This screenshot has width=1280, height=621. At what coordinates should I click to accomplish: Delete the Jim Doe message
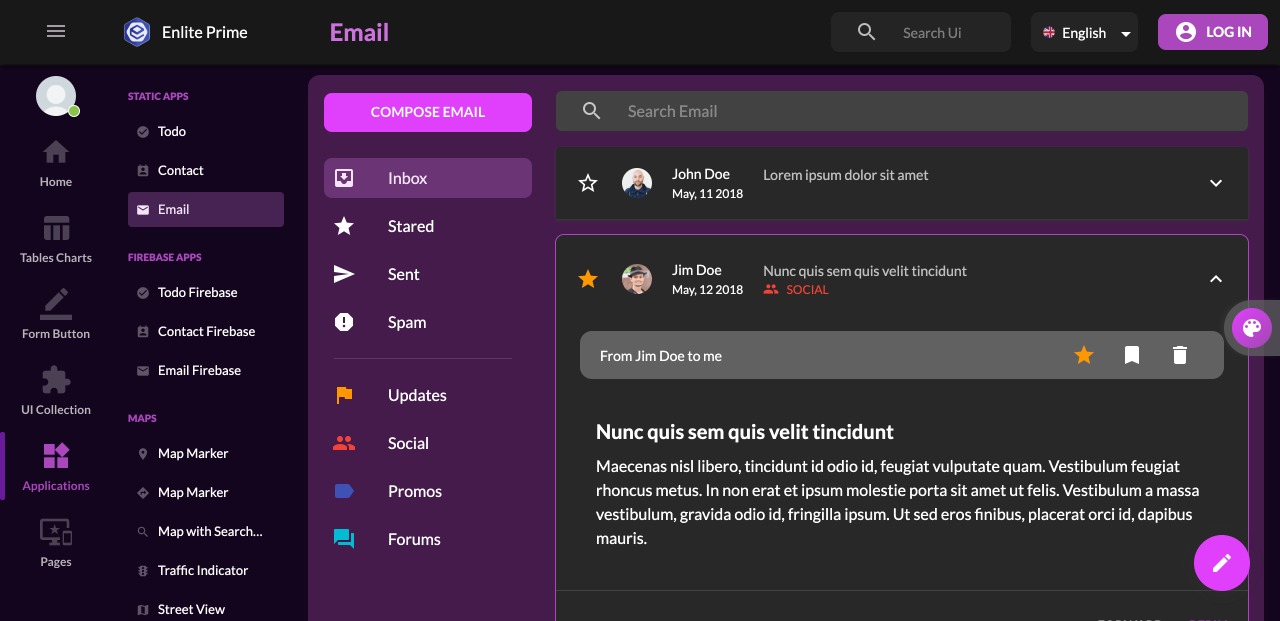(1180, 355)
